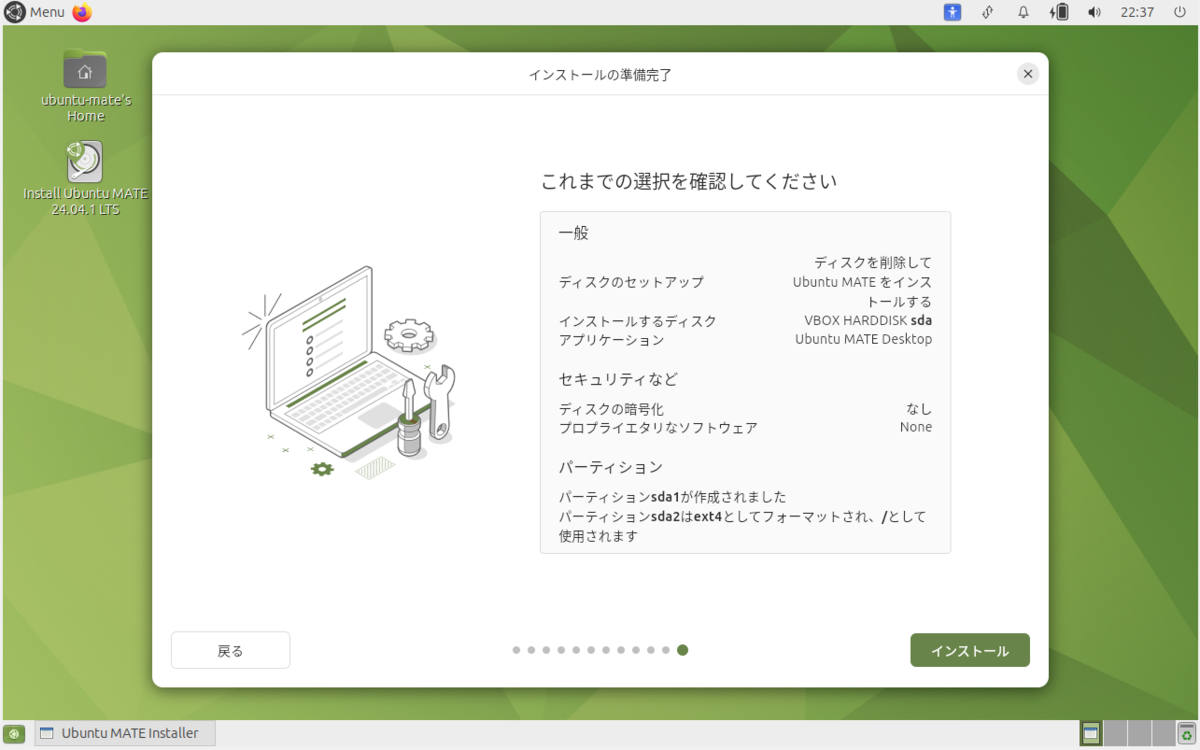Image resolution: width=1200 pixels, height=750 pixels.
Task: Open the battery power indicator
Action: point(1059,12)
